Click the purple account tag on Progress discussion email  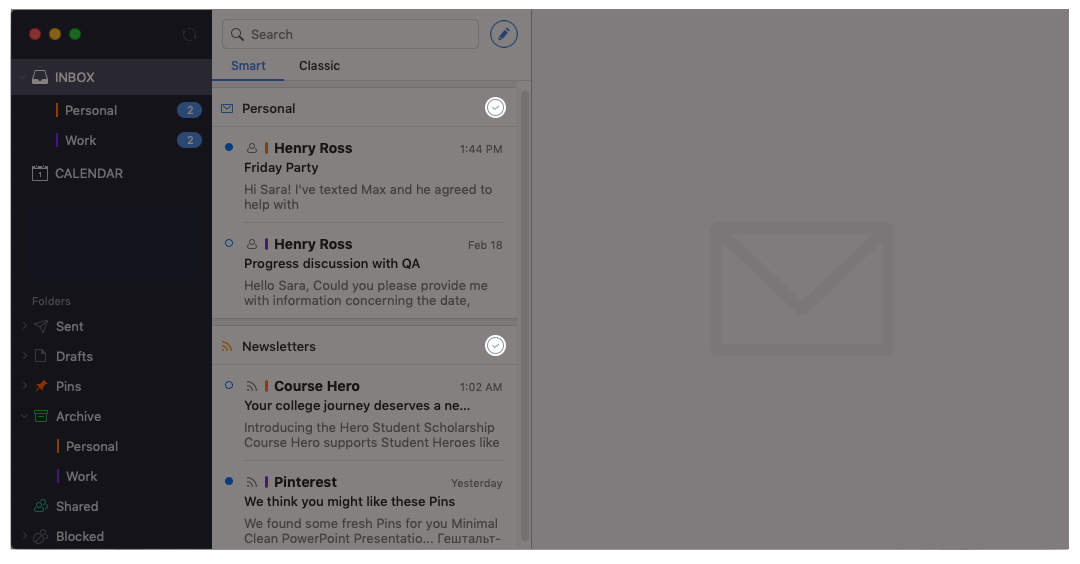click(266, 244)
